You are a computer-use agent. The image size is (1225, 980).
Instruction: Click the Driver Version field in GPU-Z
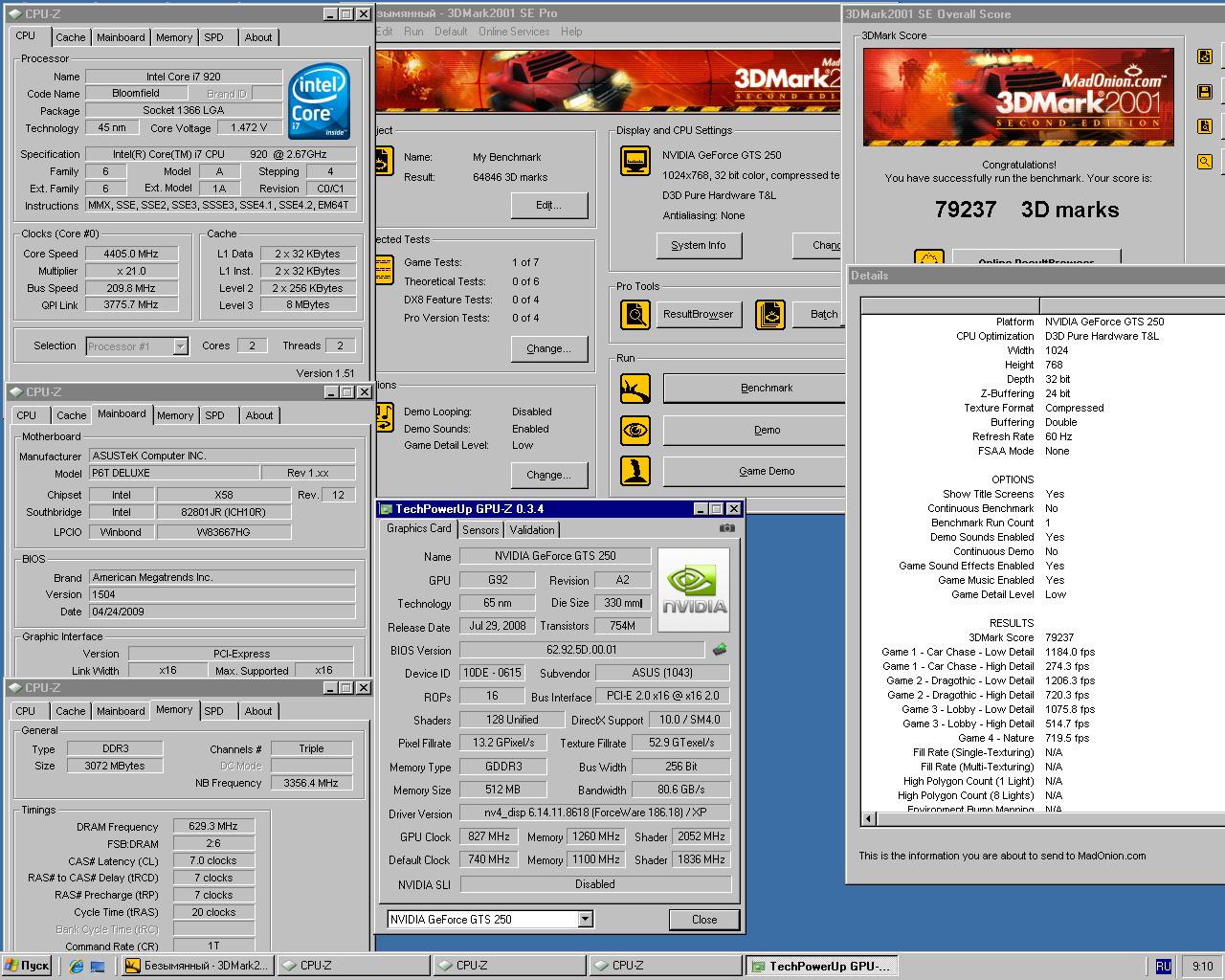point(595,813)
